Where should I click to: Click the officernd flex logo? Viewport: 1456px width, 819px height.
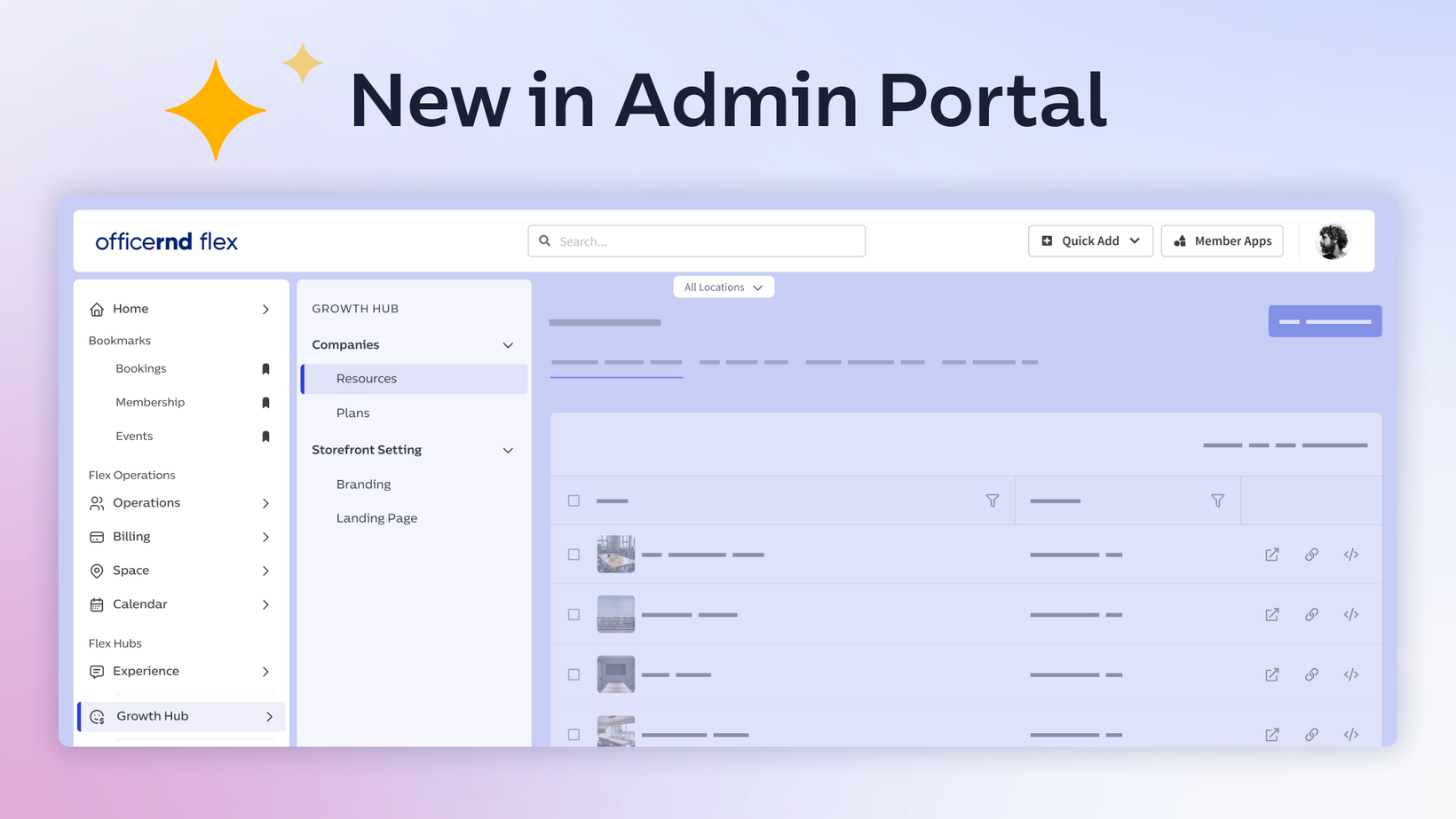pos(167,241)
